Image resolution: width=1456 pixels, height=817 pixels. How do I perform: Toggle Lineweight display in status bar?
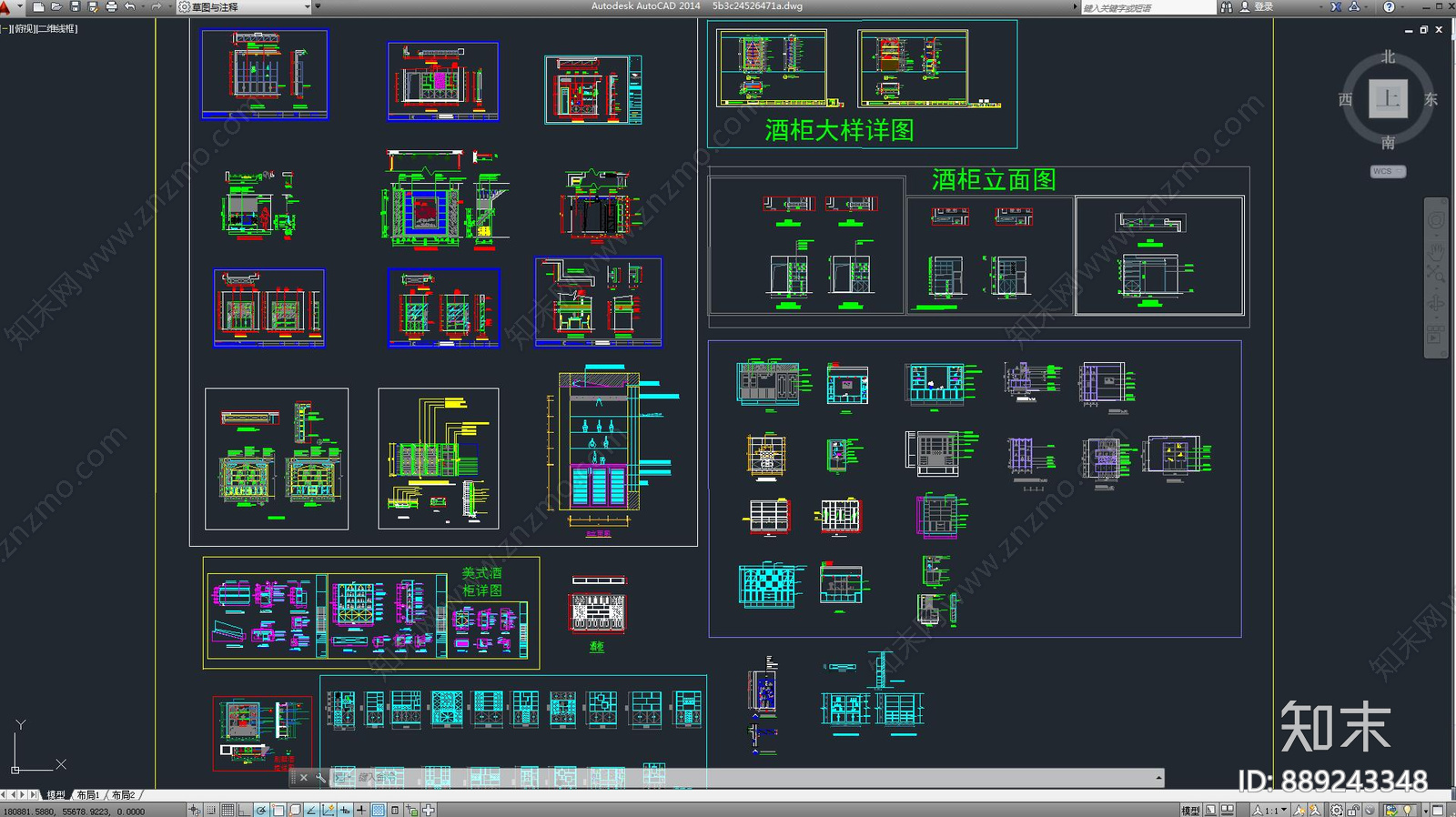(361, 810)
